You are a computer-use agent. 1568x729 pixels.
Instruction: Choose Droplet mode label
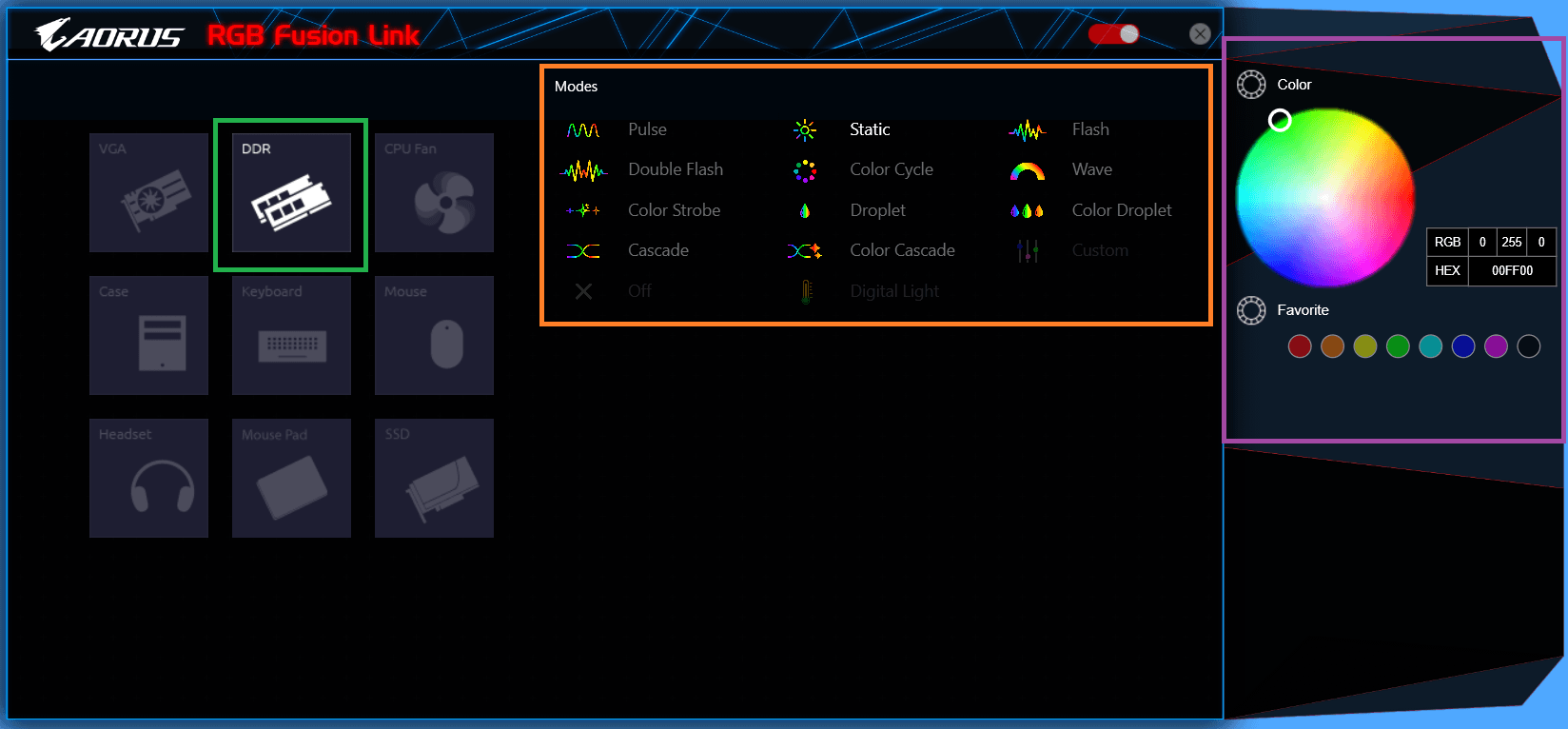pyautogui.click(x=877, y=210)
